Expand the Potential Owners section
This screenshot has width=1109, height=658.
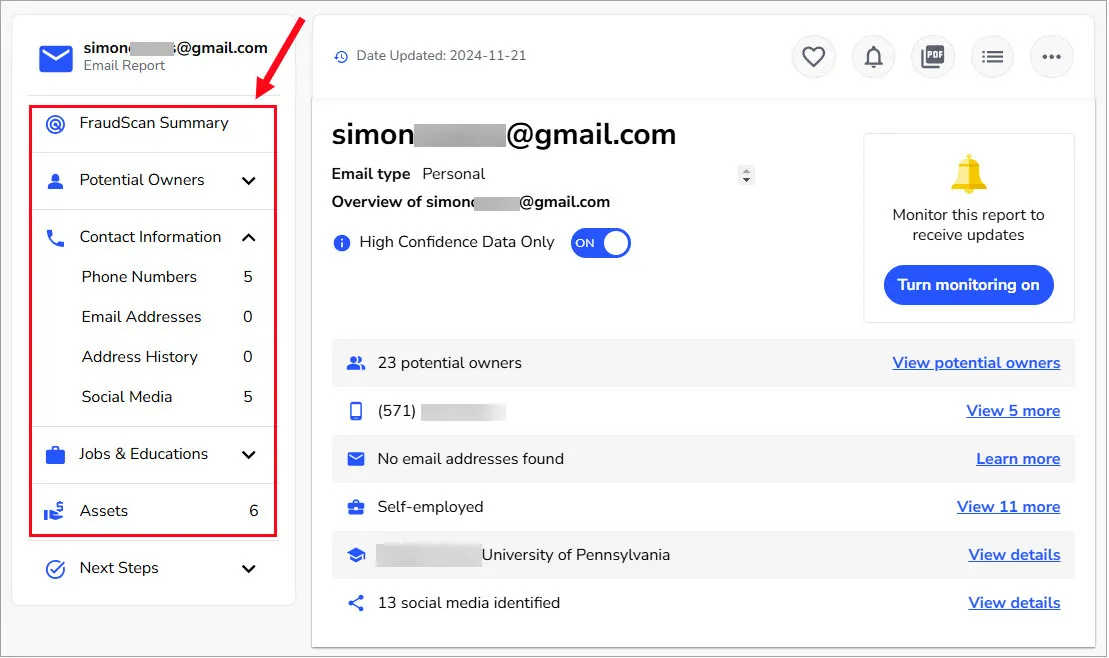click(x=249, y=181)
